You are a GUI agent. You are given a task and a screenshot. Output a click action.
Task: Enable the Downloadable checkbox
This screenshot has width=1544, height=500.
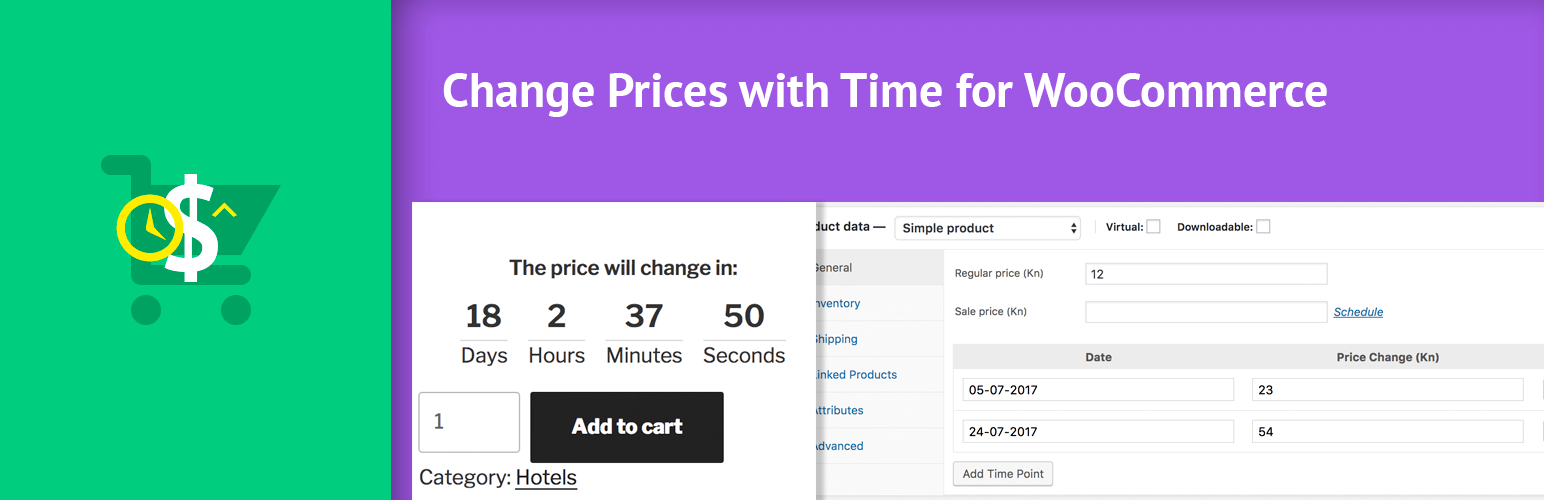coord(1263,227)
